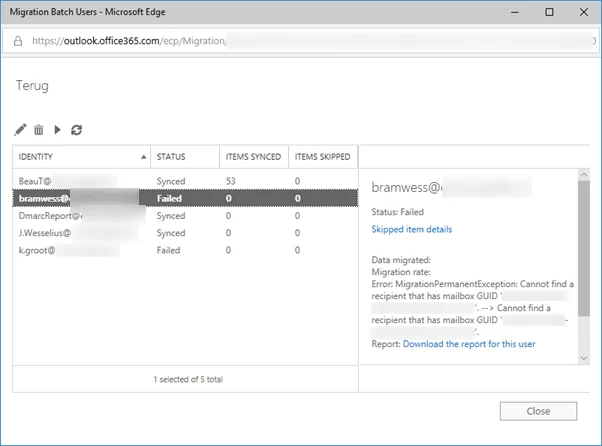Click the pencil edit icon
The image size is (602, 446).
point(20,130)
